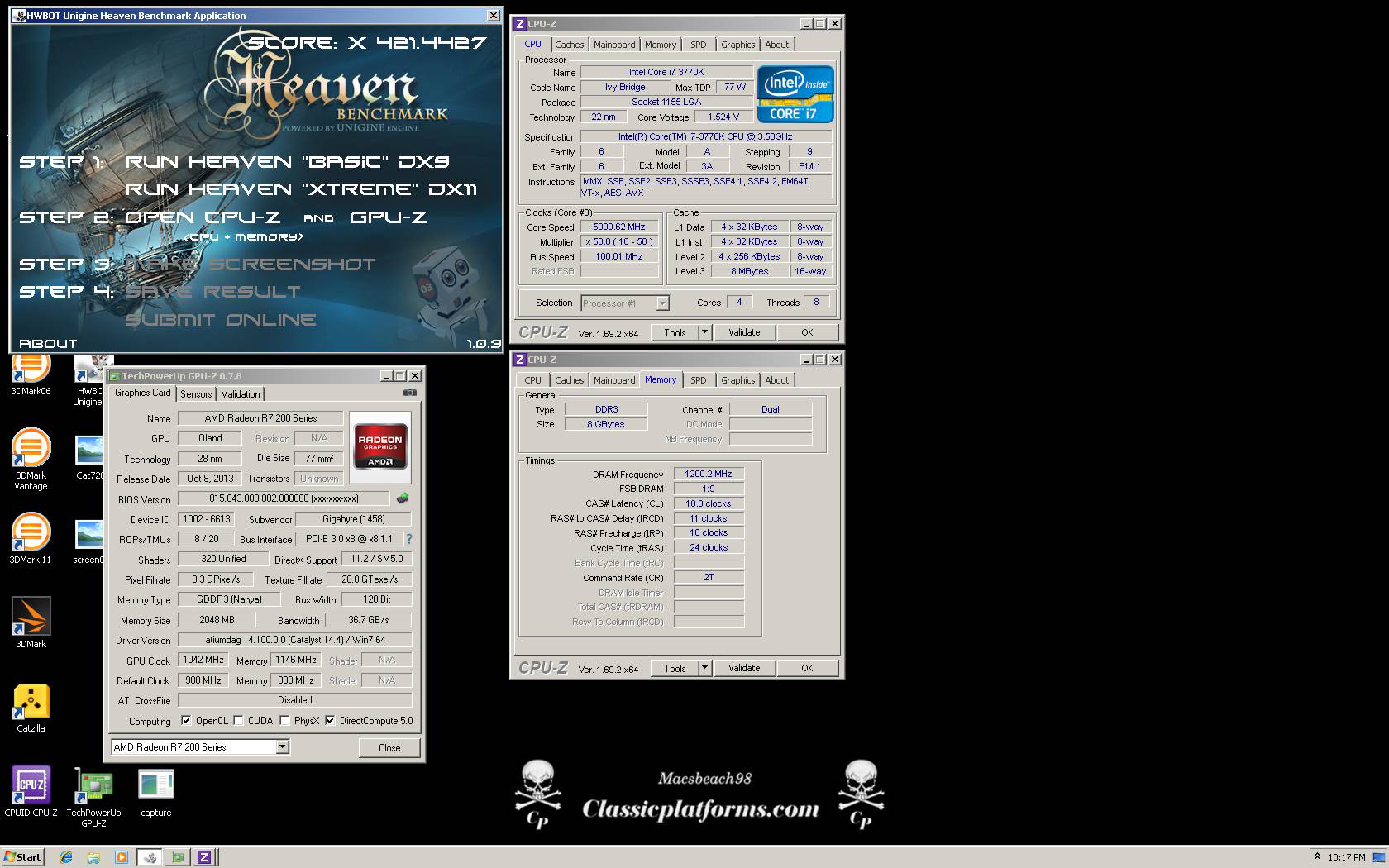Open the 3DMark06 desktop shortcut
Screen dimensions: 1389x868
31,374
